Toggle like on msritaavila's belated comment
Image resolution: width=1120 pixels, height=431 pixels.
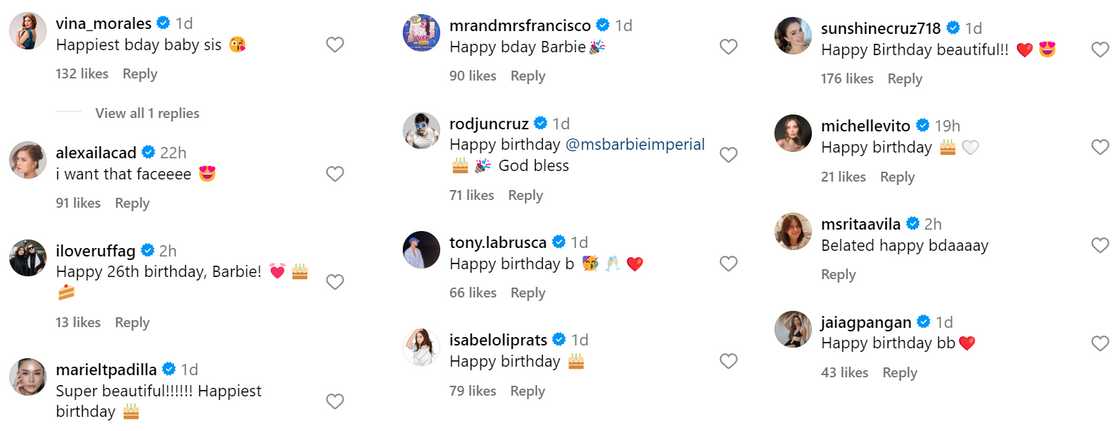(1100, 245)
